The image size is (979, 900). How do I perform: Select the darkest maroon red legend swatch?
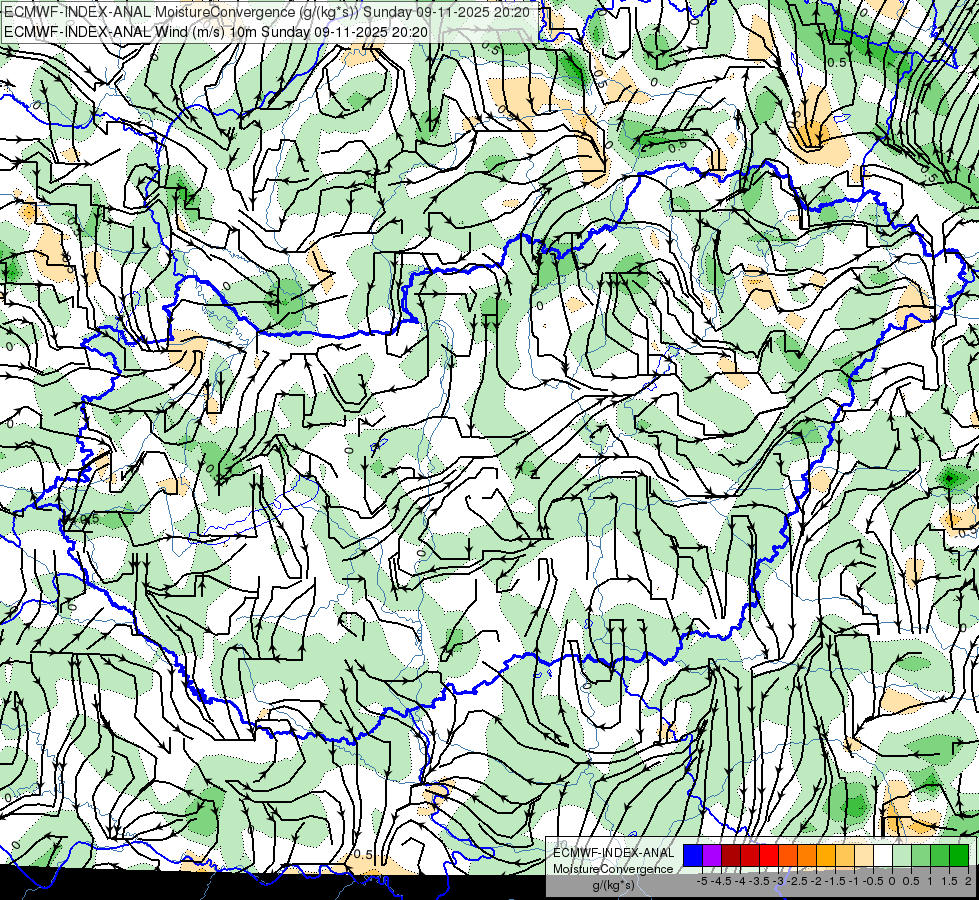coord(731,855)
